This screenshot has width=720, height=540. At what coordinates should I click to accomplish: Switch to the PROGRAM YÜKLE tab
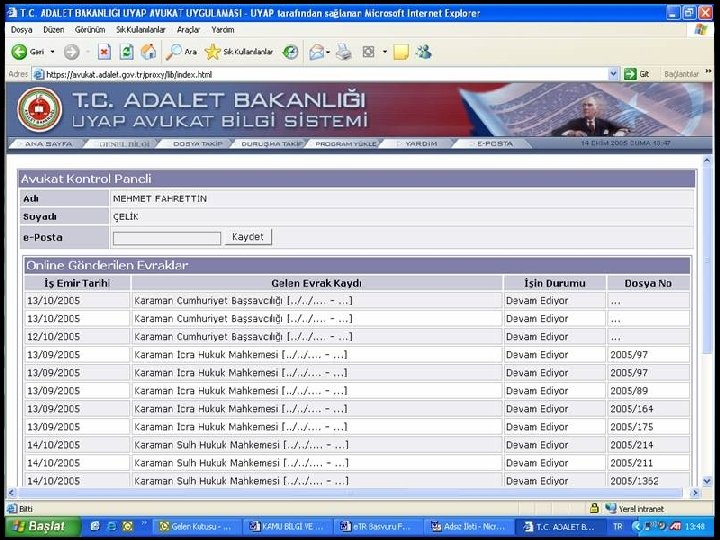click(345, 144)
